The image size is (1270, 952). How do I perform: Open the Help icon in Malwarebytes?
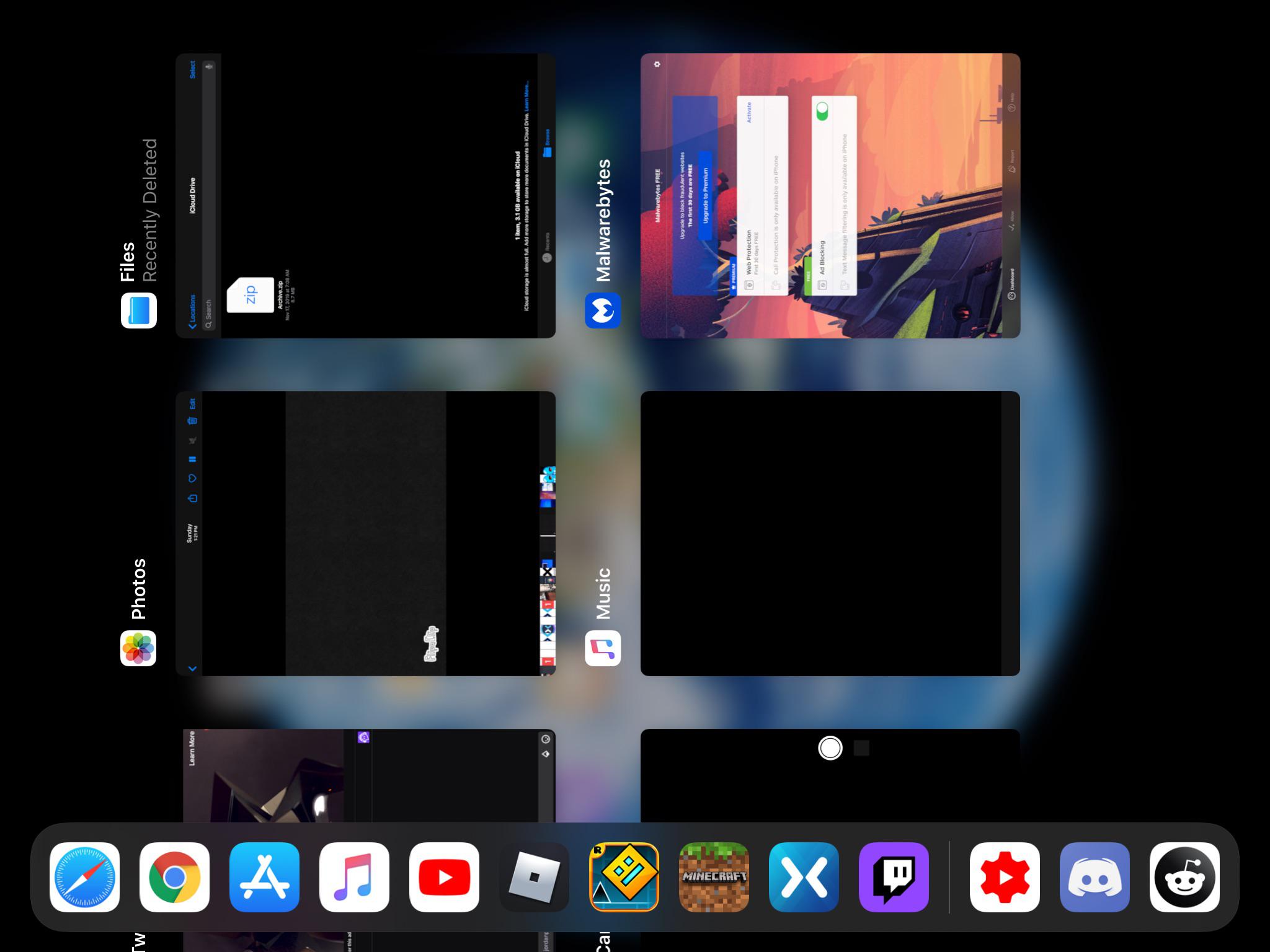[x=1011, y=107]
